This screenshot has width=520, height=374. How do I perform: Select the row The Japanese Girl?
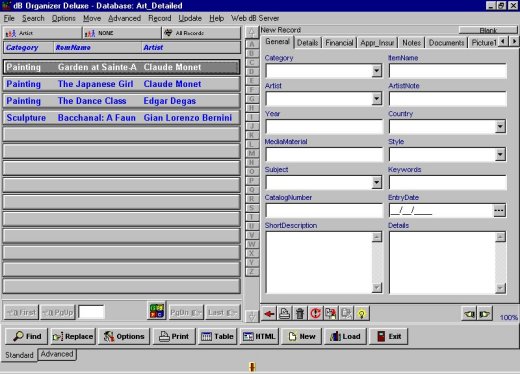point(121,84)
